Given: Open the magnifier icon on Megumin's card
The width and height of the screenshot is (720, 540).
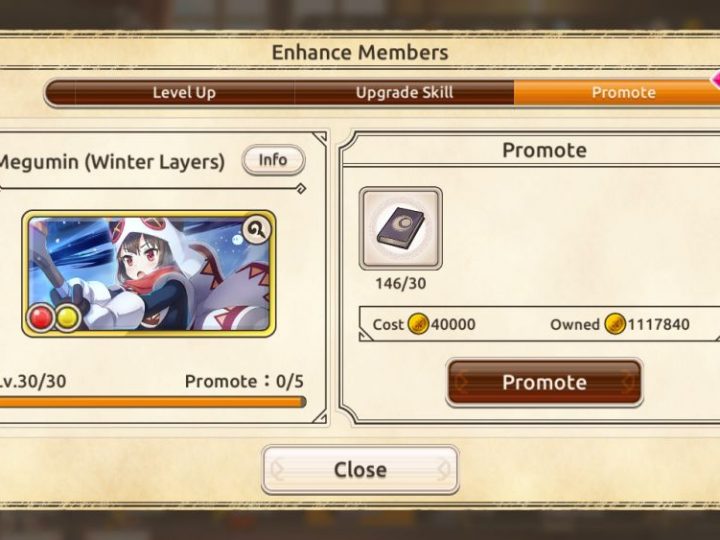Looking at the screenshot, I should (x=257, y=230).
